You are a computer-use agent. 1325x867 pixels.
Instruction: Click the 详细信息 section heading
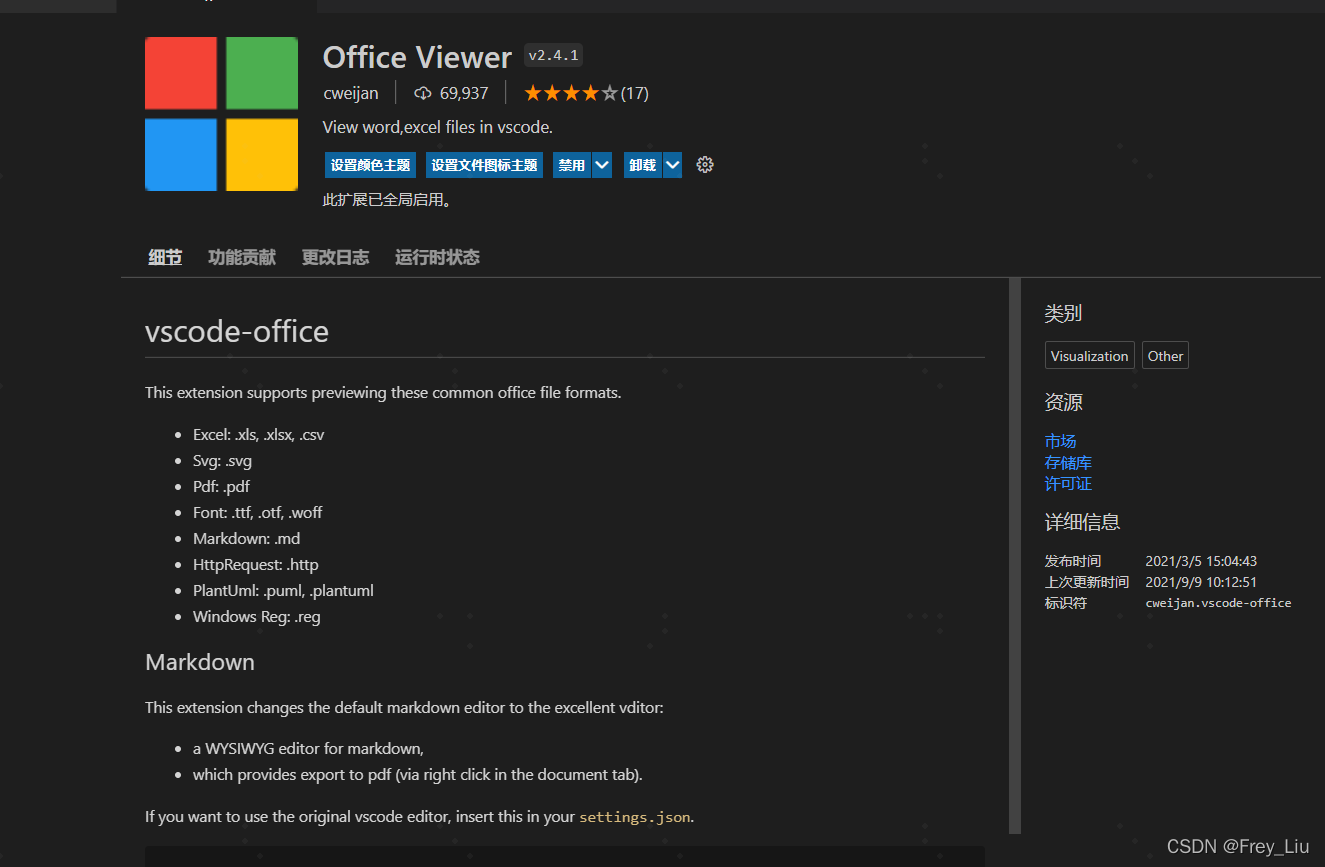click(x=1082, y=522)
